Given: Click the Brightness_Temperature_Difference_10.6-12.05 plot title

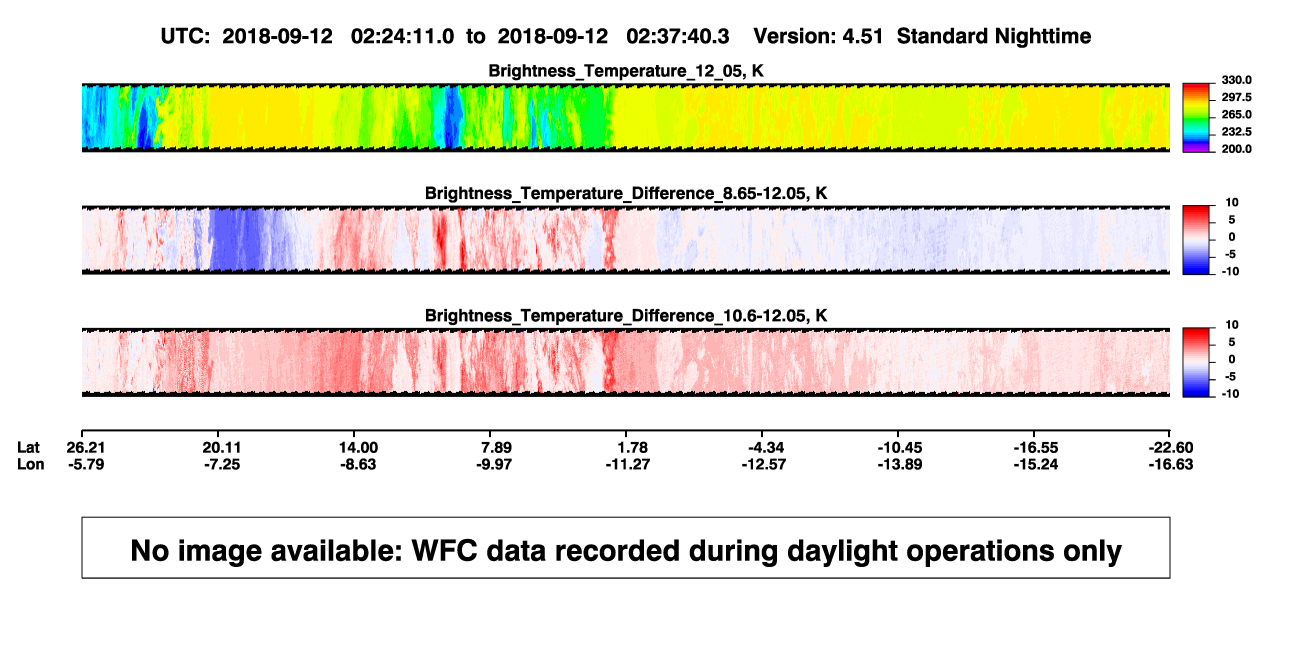Looking at the screenshot, I should tap(626, 315).
